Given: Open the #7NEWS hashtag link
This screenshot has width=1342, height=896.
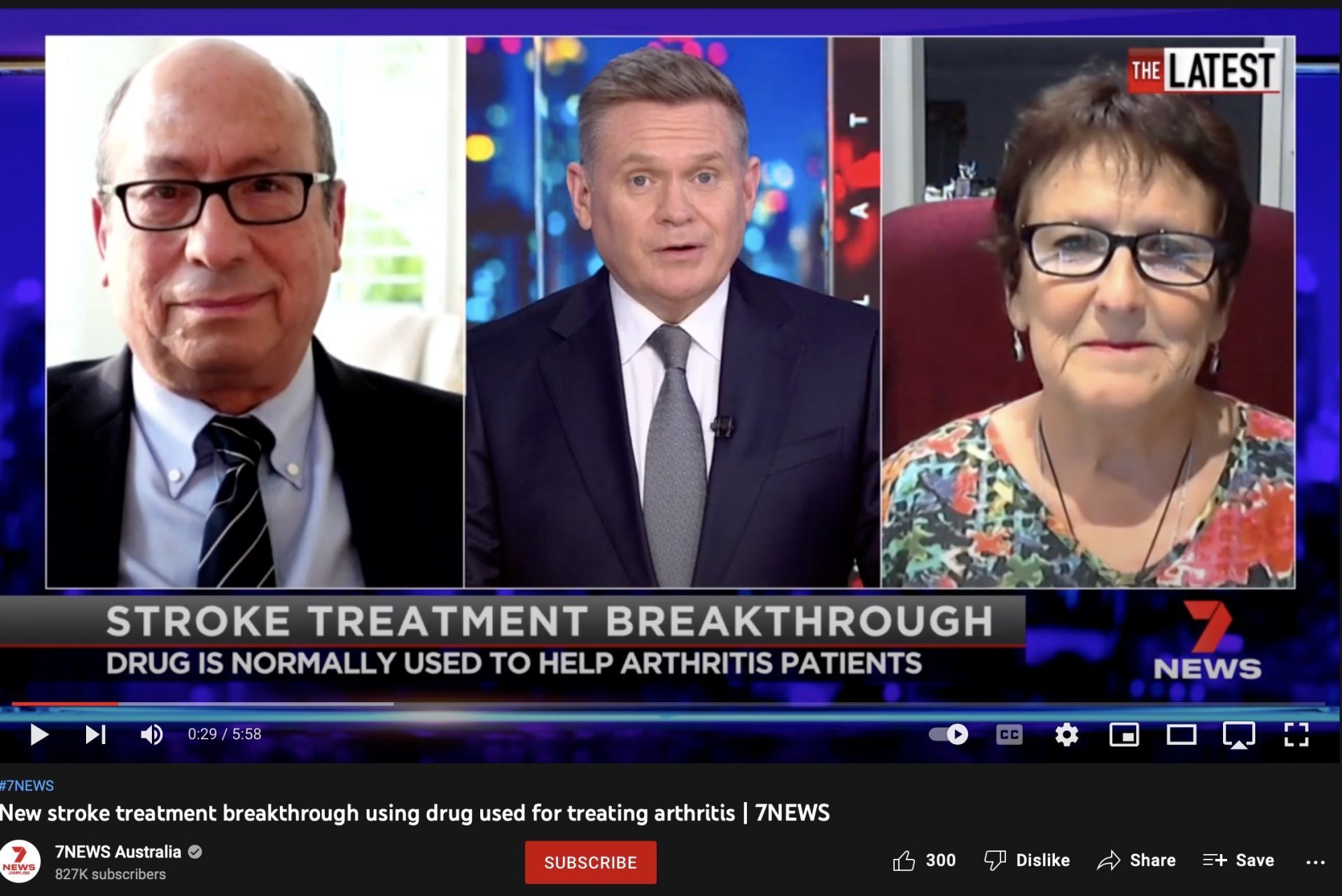Looking at the screenshot, I should point(27,785).
